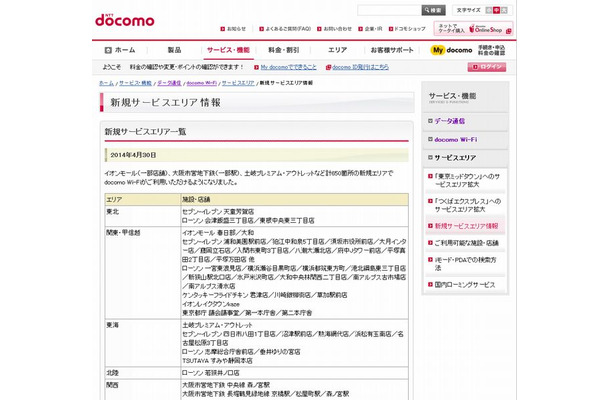Click the ホーム breadcrumb link
Viewport: 610px width, 400px height.
click(x=106, y=83)
